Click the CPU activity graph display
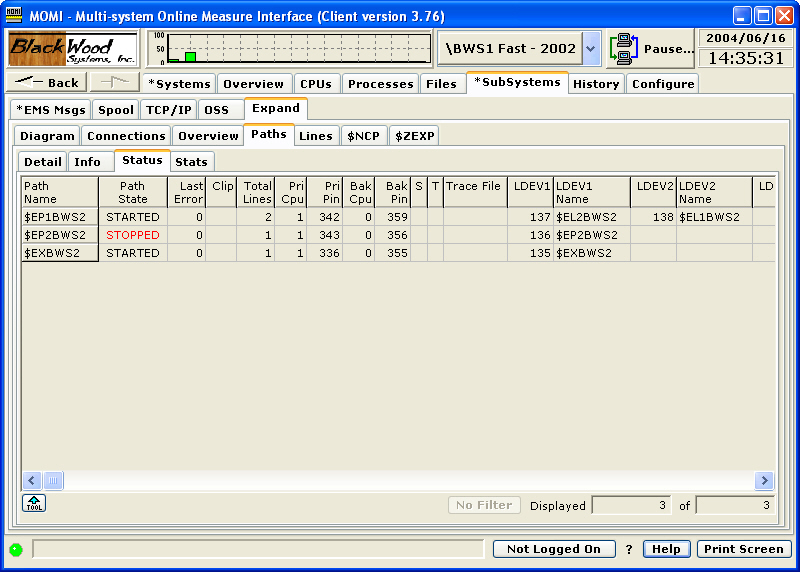The height and width of the screenshot is (572, 800). pyautogui.click(x=290, y=48)
